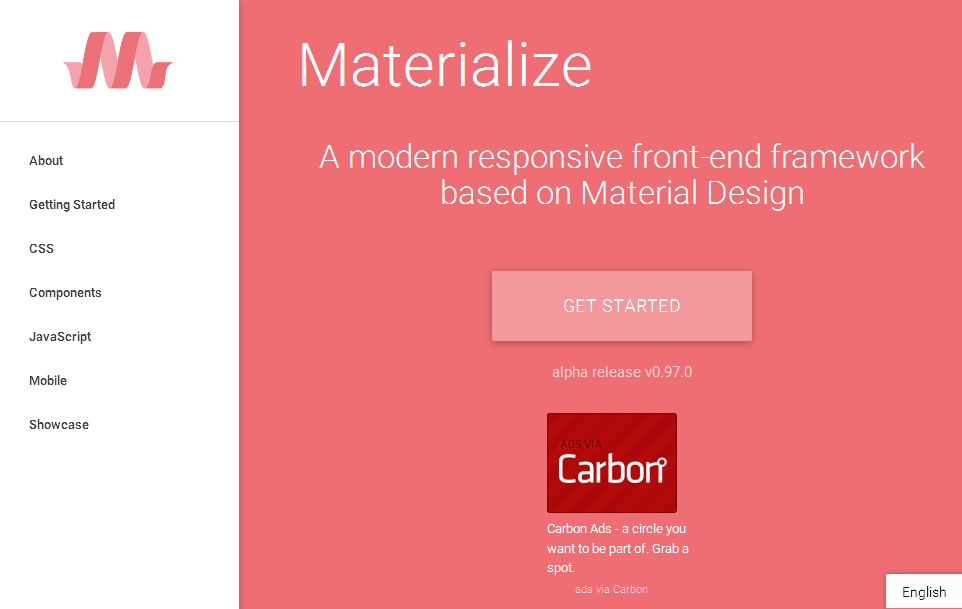962x609 pixels.
Task: Open the Mobile section
Action: pos(48,380)
